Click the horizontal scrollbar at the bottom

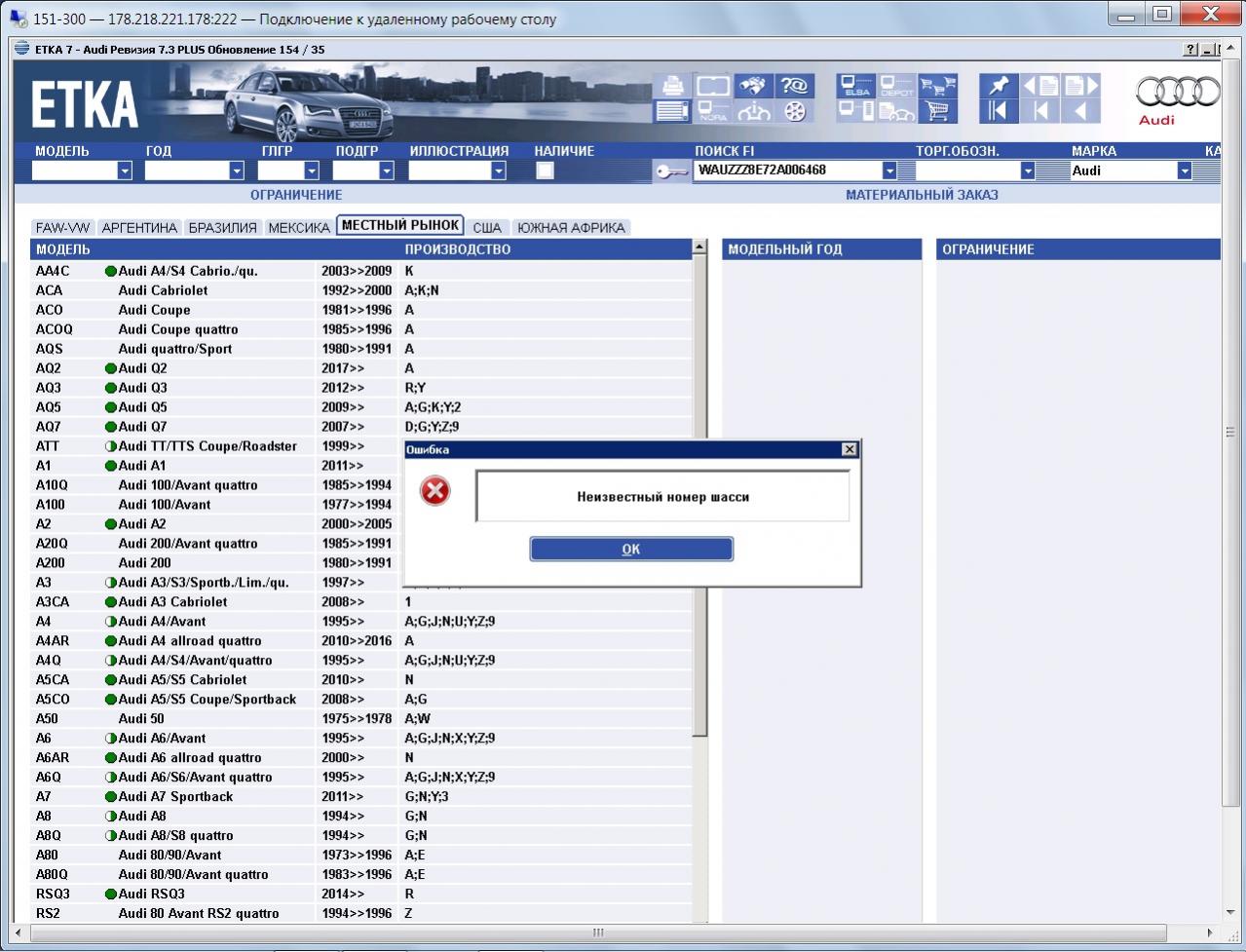tap(597, 933)
